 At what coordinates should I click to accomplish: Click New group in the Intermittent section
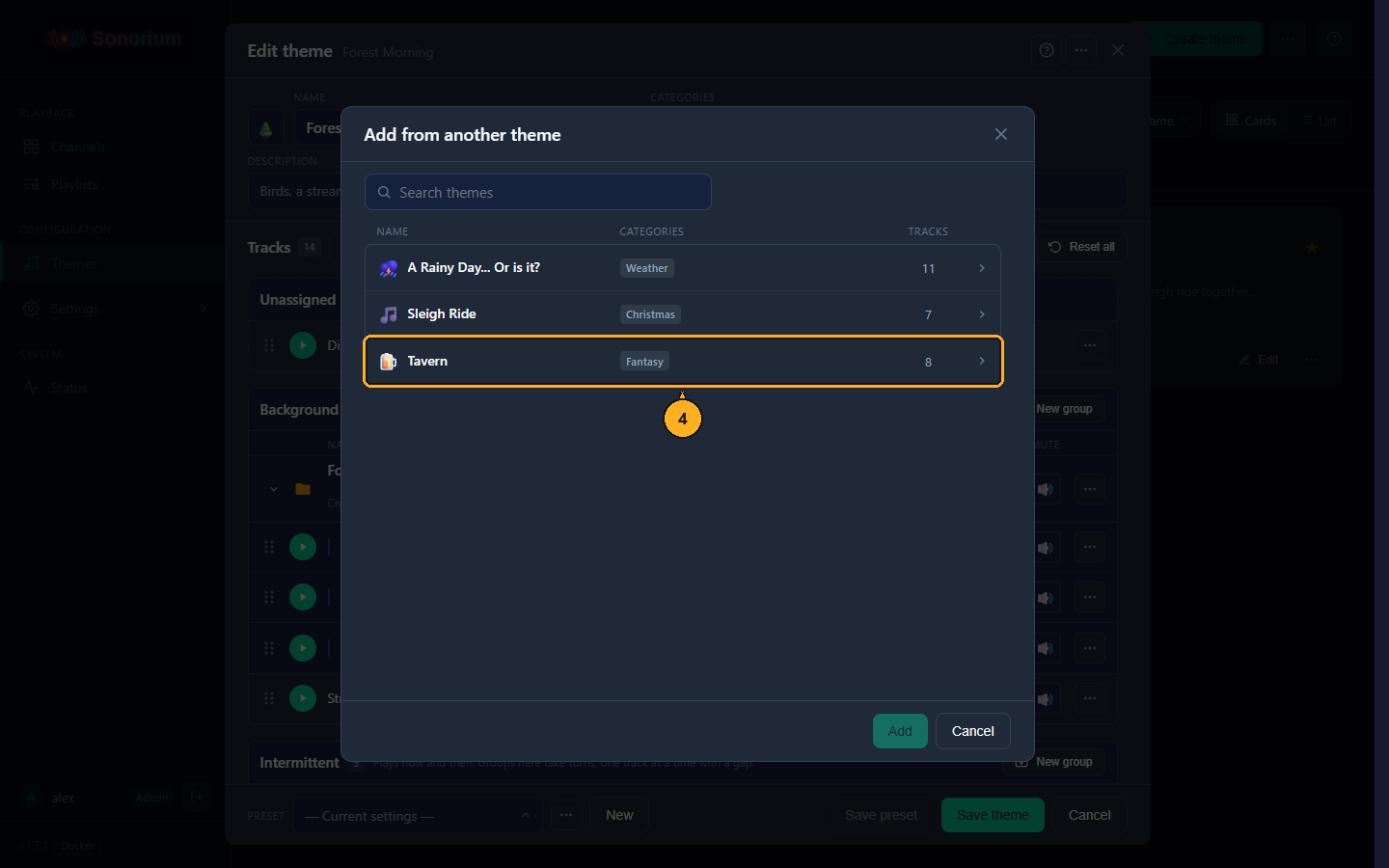[1053, 762]
